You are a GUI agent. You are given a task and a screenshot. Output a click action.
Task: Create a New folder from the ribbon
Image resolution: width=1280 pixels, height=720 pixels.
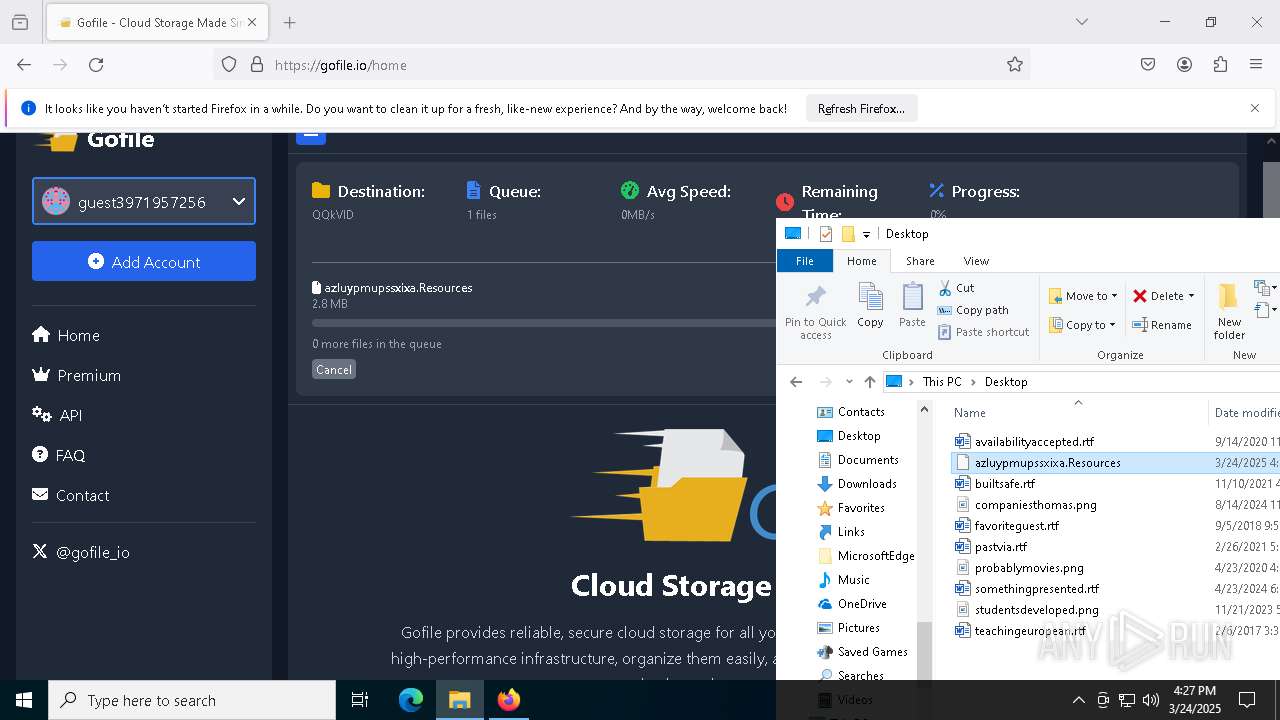[x=1229, y=311]
